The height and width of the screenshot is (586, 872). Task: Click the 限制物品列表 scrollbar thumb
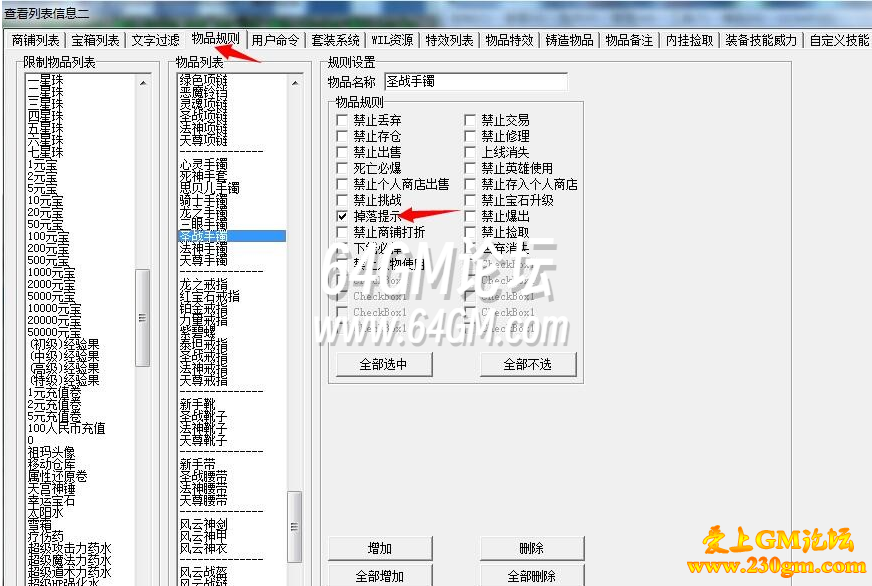click(x=143, y=318)
